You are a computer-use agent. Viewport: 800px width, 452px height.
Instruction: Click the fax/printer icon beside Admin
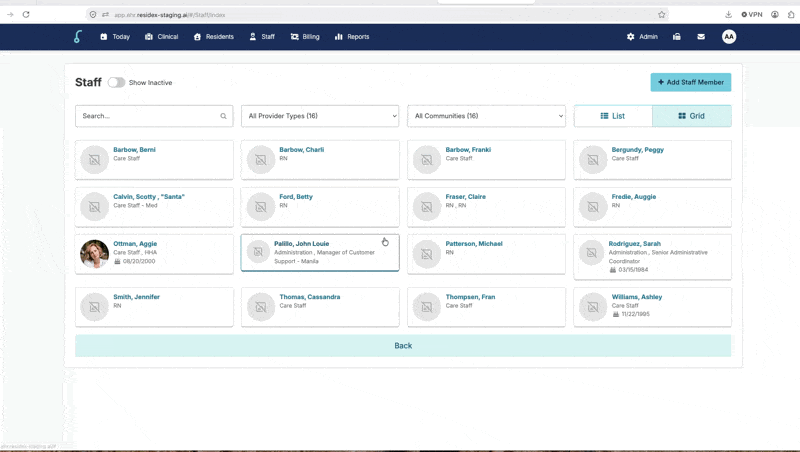tap(677, 37)
